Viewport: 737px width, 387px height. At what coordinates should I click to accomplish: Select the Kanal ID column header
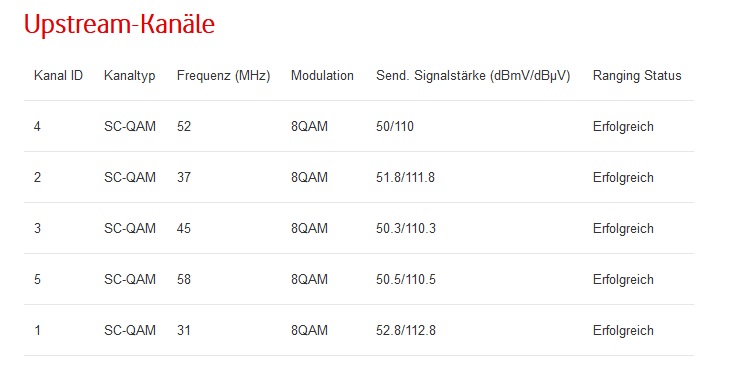coord(58,76)
